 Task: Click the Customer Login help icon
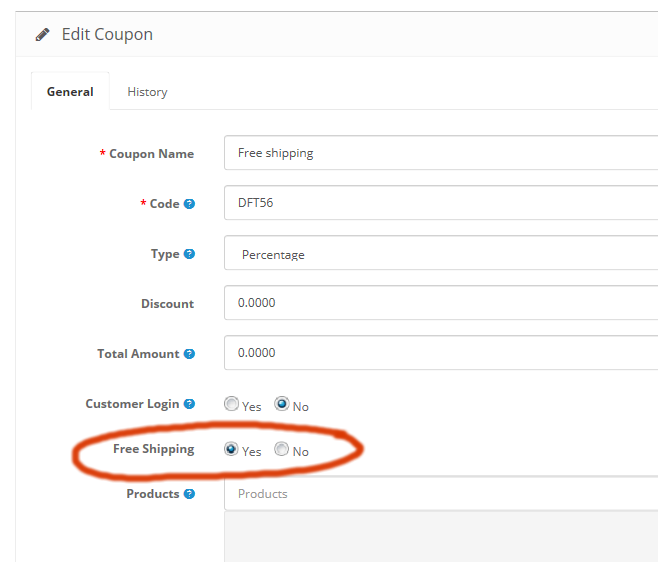pos(189,404)
